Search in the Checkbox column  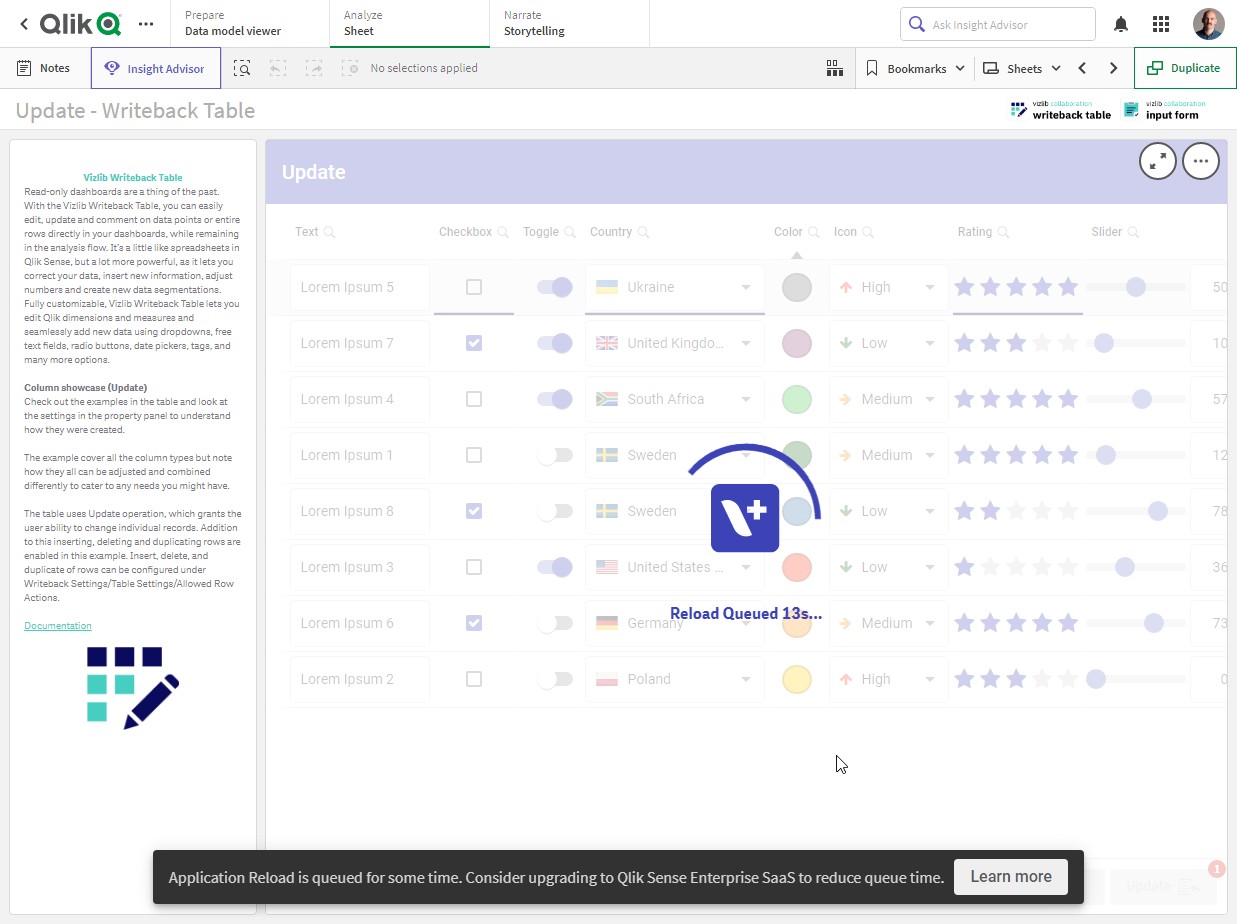coord(503,232)
